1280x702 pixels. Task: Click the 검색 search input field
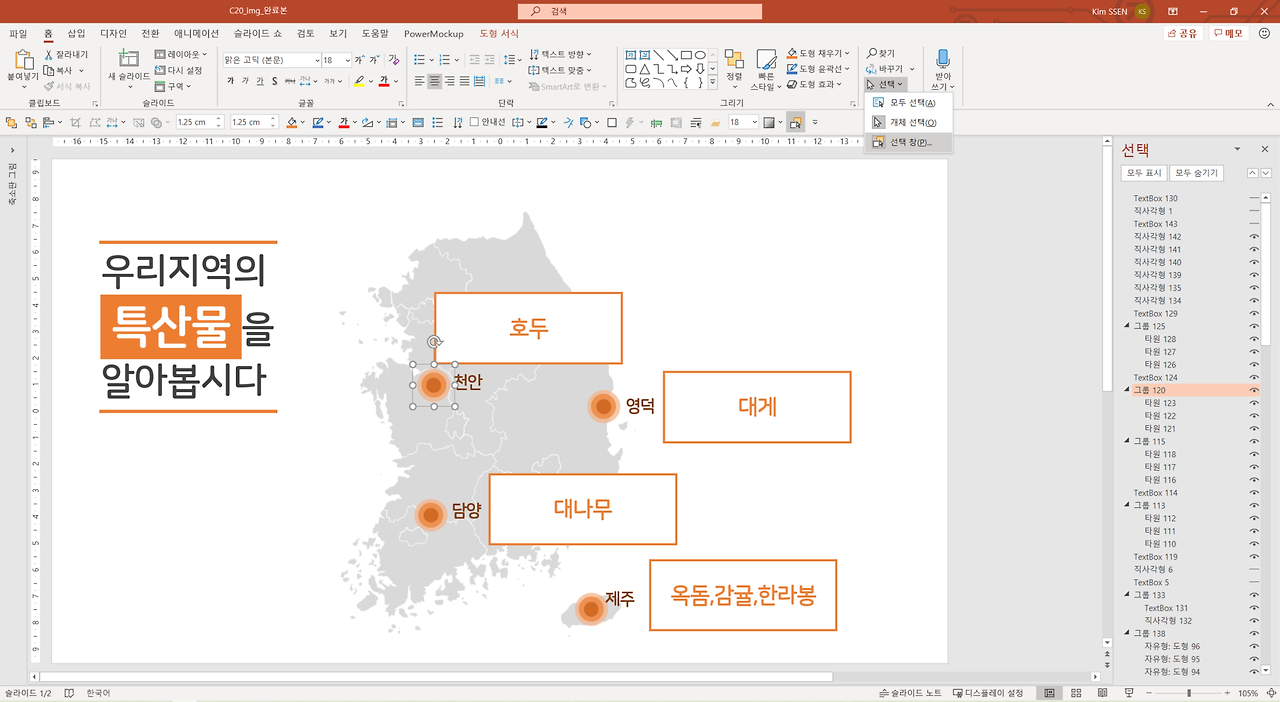(x=640, y=12)
